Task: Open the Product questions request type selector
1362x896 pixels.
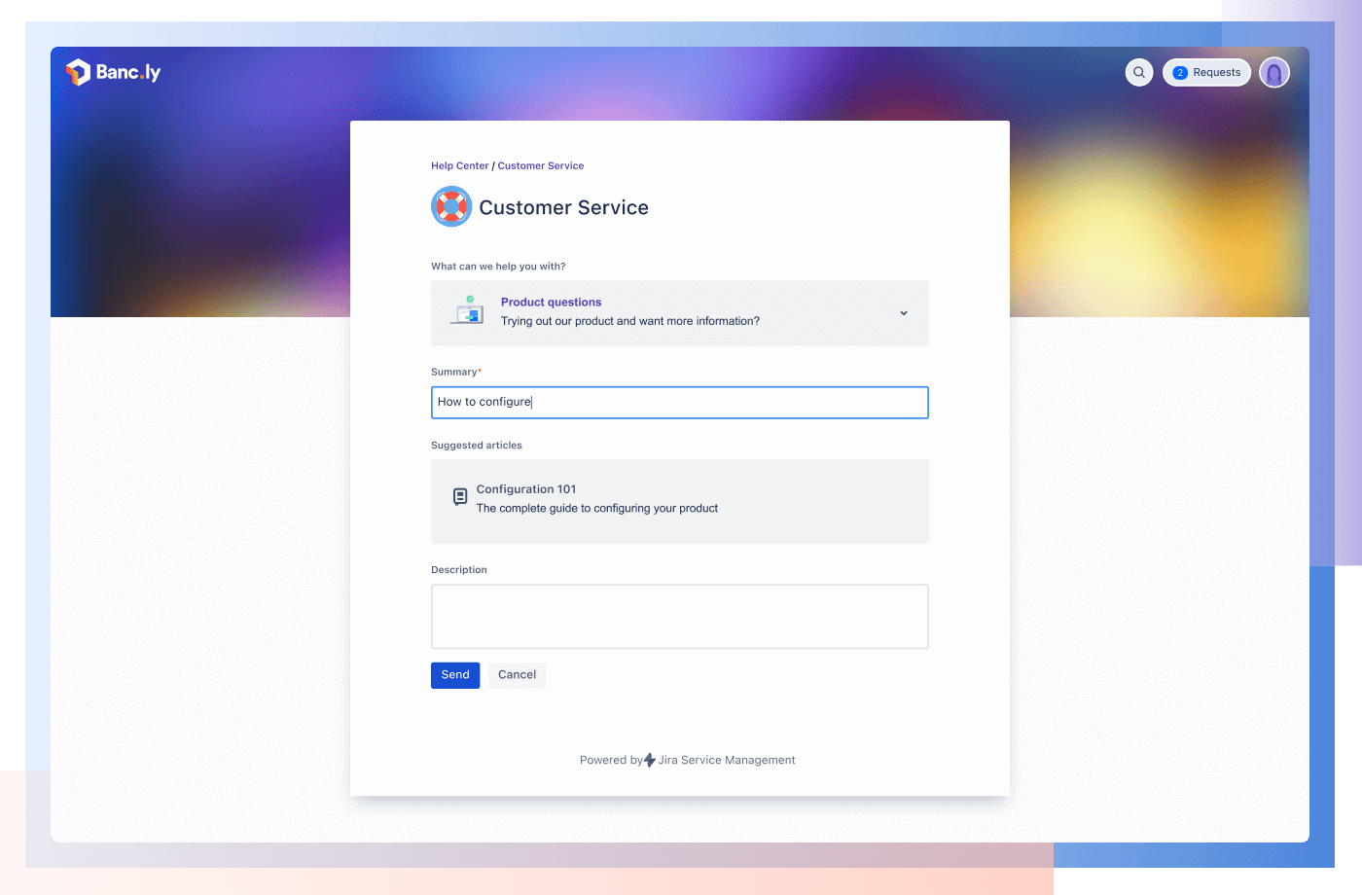Action: point(679,312)
